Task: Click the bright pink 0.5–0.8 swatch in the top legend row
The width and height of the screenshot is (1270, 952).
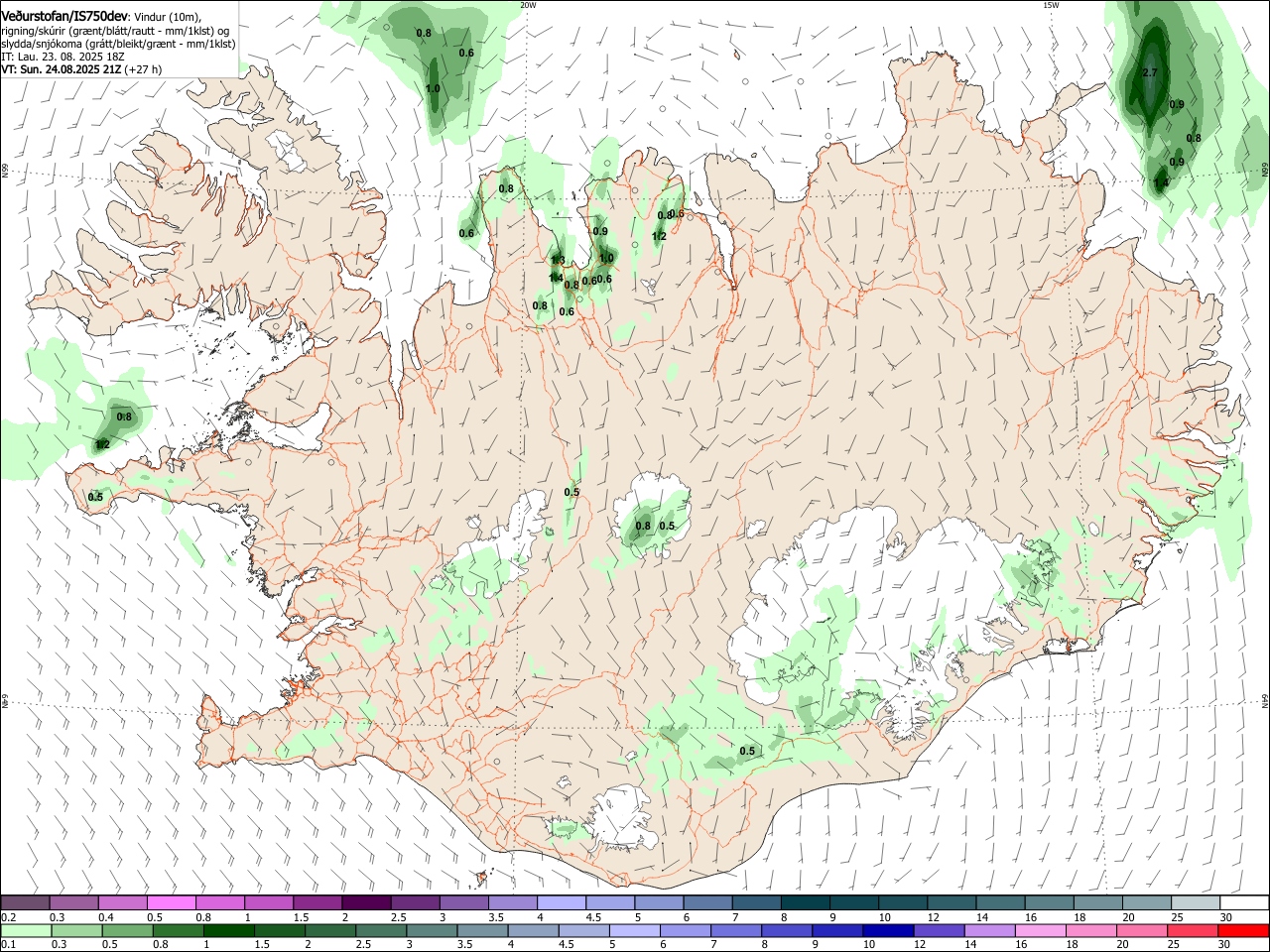Action: [x=172, y=903]
